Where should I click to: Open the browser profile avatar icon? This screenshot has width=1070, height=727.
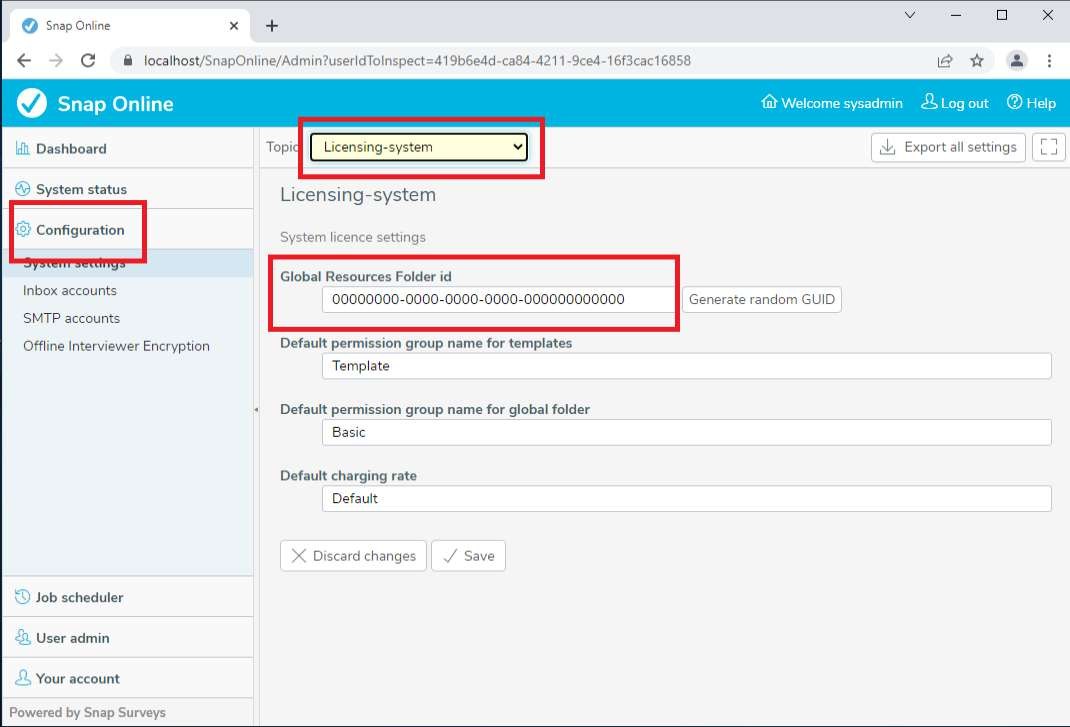pos(1016,60)
